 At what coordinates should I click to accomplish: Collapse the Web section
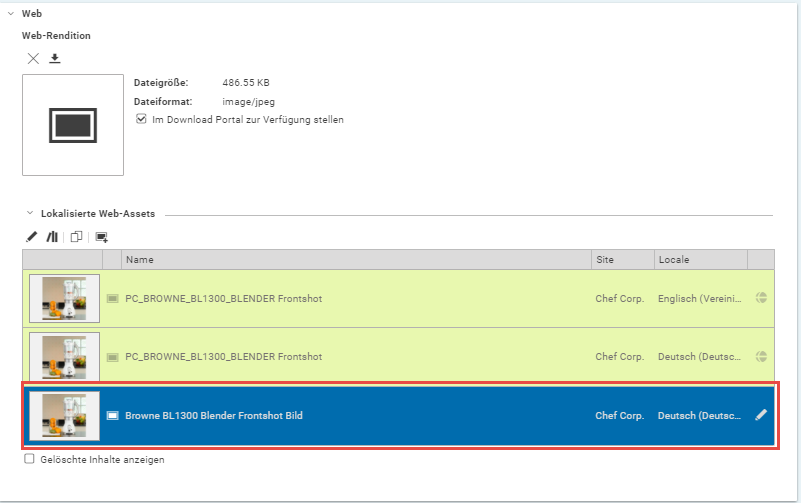tap(10, 13)
